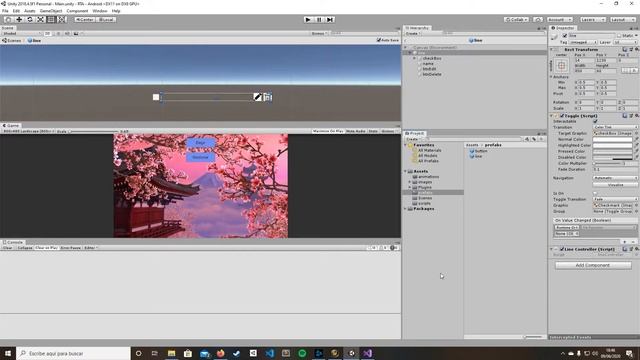Pause the game playback
The image size is (640, 360).
(319, 20)
